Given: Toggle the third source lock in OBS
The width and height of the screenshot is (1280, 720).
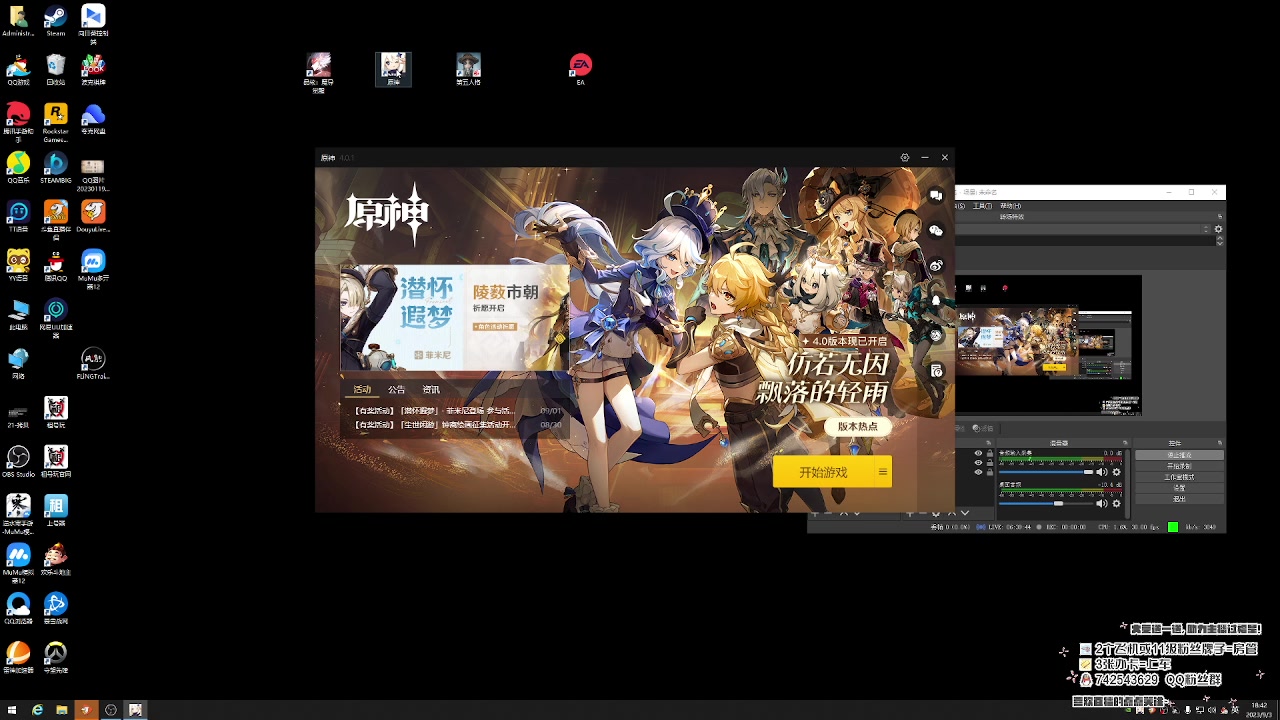Looking at the screenshot, I should tap(990, 471).
